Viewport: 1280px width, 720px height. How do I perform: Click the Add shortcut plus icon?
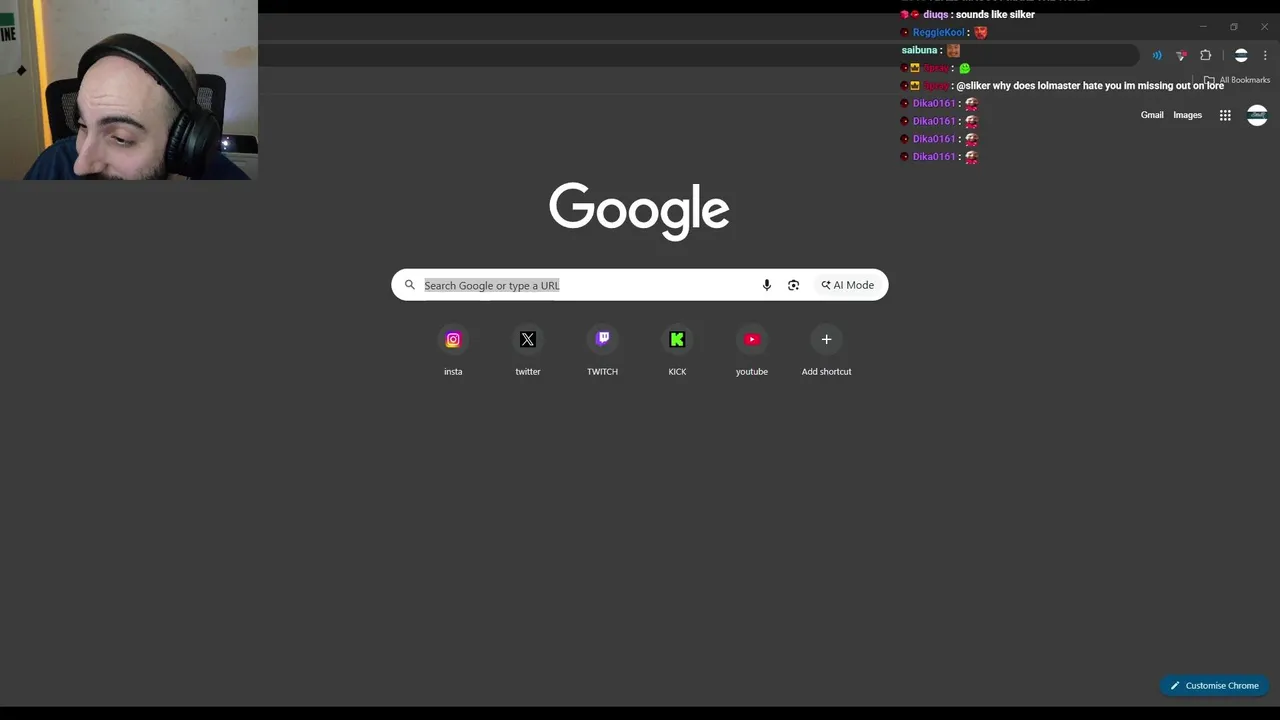826,339
